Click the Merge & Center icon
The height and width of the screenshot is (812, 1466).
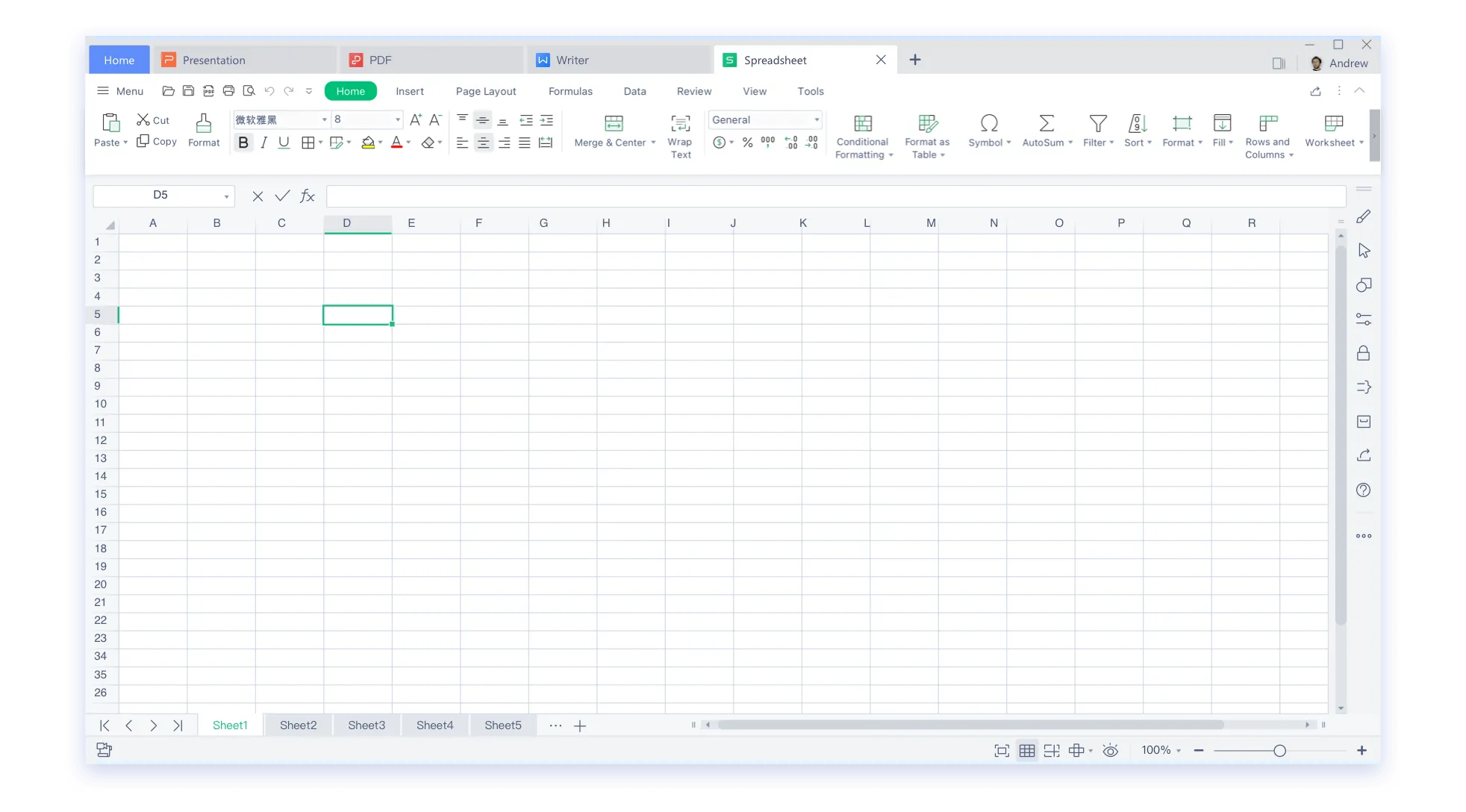pyautogui.click(x=614, y=123)
